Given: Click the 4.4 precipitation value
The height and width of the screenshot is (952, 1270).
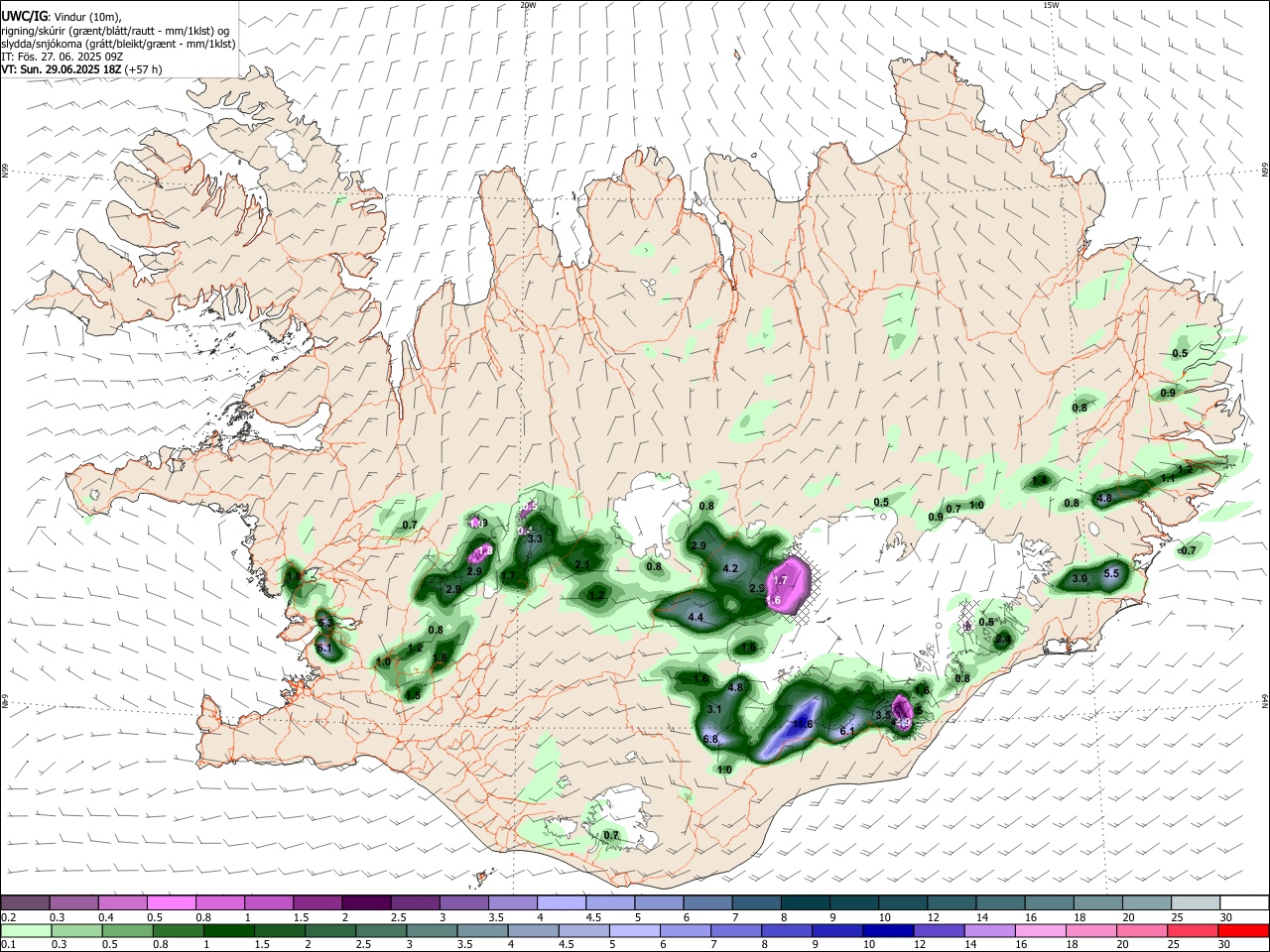Looking at the screenshot, I should coord(696,618).
